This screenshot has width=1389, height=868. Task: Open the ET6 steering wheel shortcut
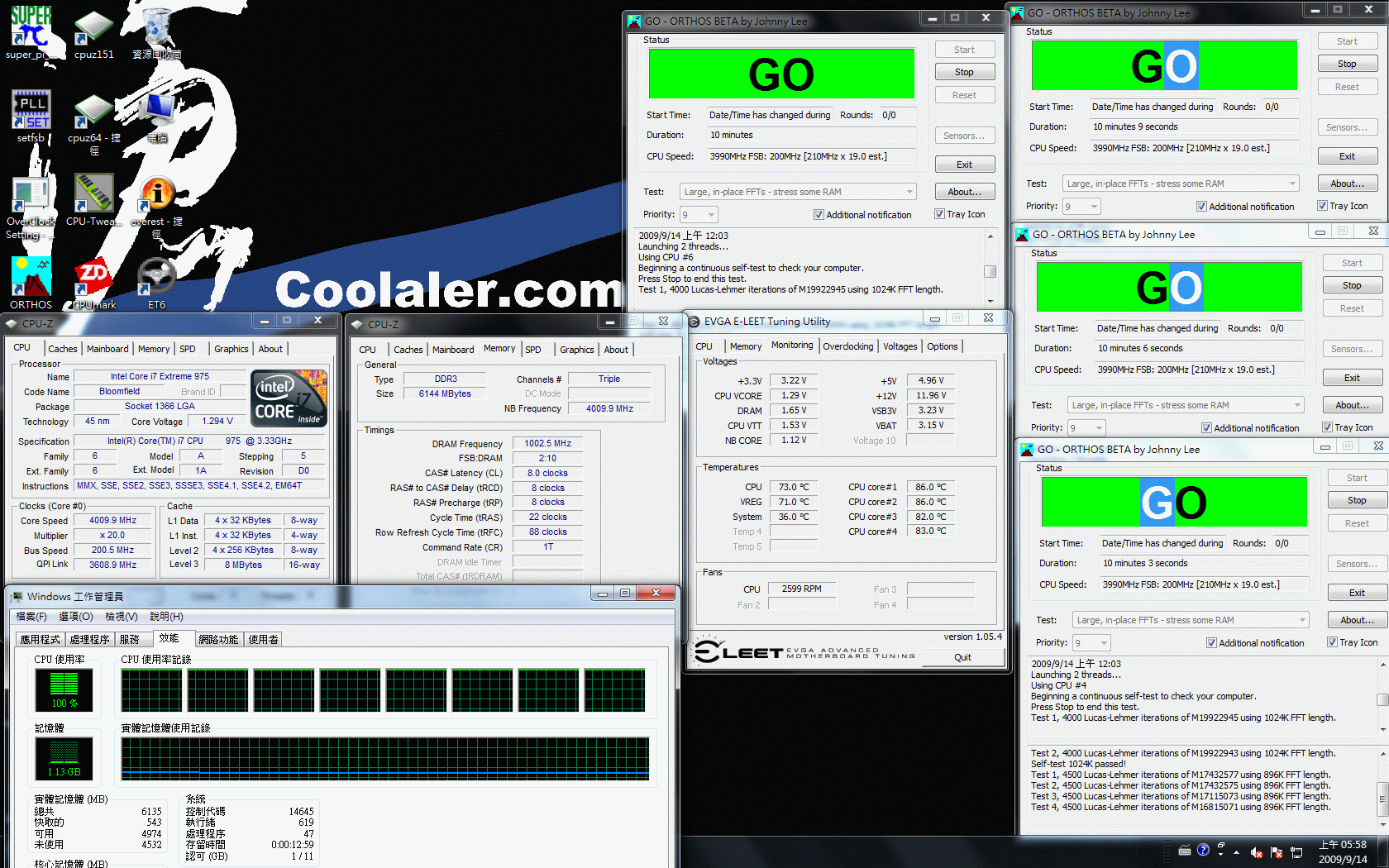click(156, 283)
